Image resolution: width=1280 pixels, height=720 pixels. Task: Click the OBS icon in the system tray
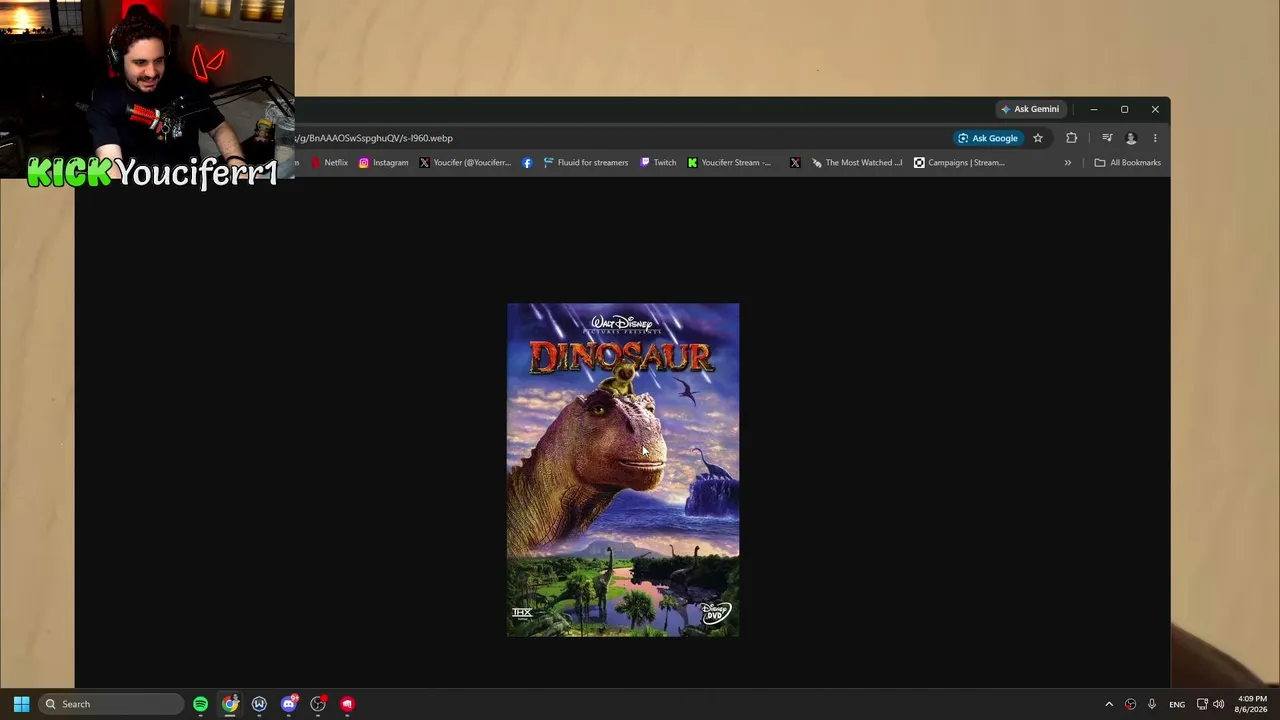[x=1130, y=704]
